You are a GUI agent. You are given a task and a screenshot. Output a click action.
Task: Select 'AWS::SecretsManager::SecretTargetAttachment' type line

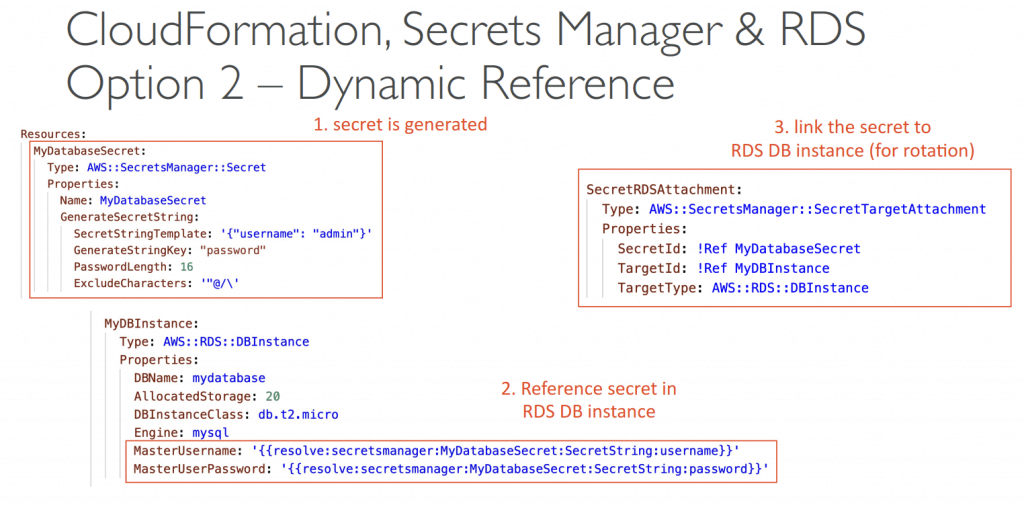pos(793,210)
